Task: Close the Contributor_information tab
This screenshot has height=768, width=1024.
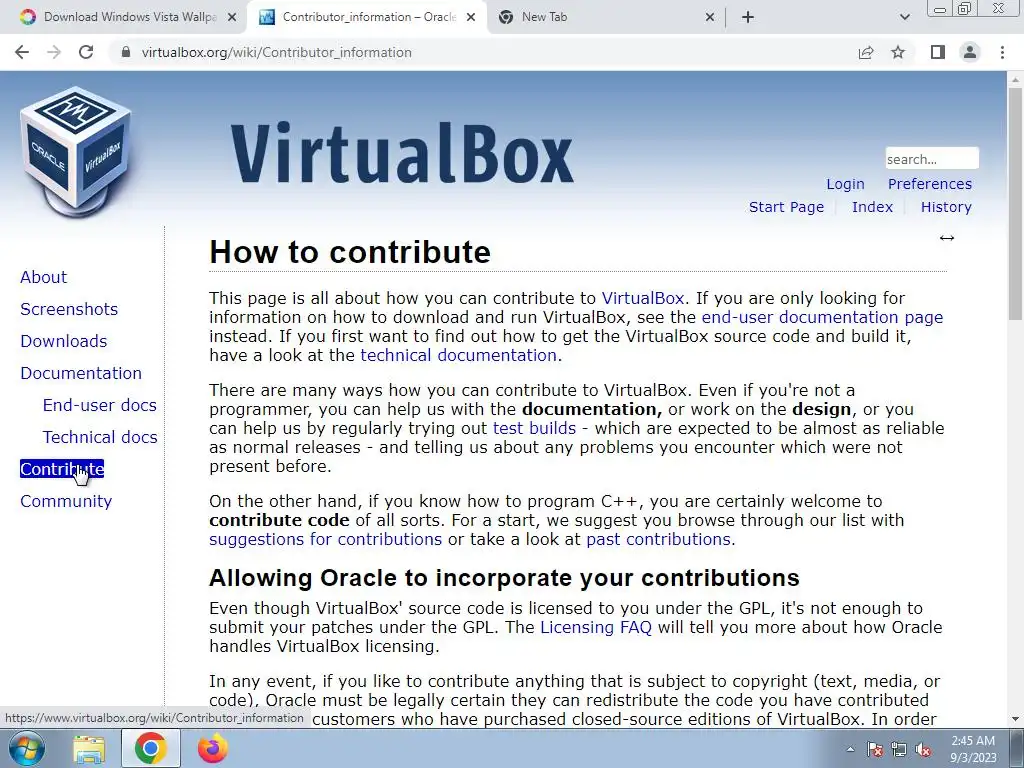Action: (x=470, y=18)
